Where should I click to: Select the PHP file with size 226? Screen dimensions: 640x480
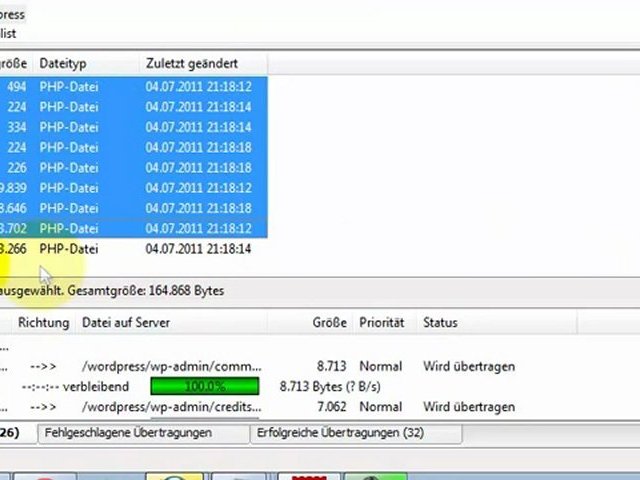68,168
